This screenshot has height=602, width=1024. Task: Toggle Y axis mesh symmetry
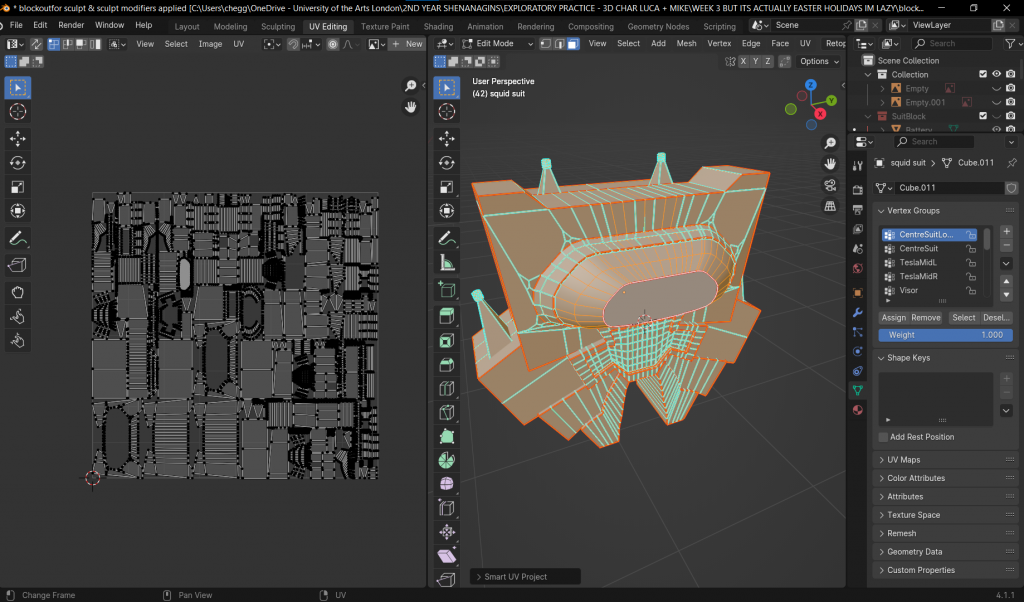point(756,61)
